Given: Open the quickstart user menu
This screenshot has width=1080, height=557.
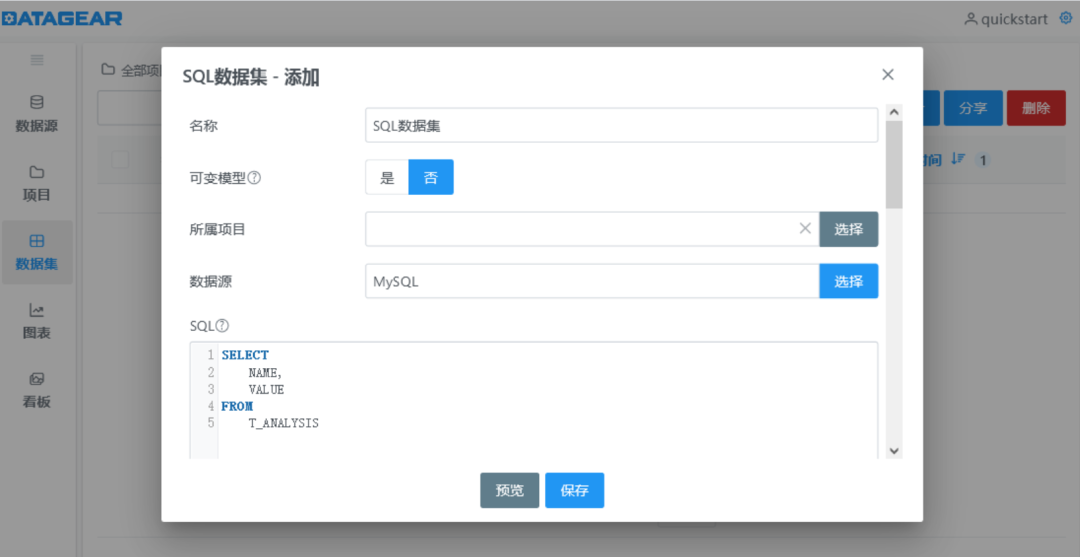Looking at the screenshot, I should click(1006, 18).
